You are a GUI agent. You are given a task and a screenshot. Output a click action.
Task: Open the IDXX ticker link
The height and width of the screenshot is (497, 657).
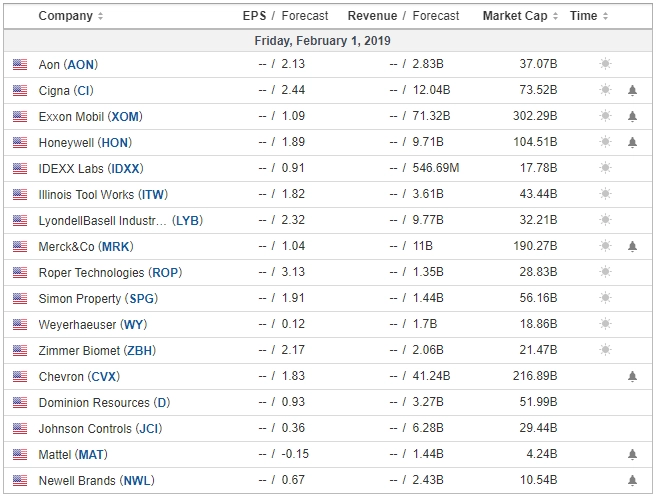tap(125, 168)
